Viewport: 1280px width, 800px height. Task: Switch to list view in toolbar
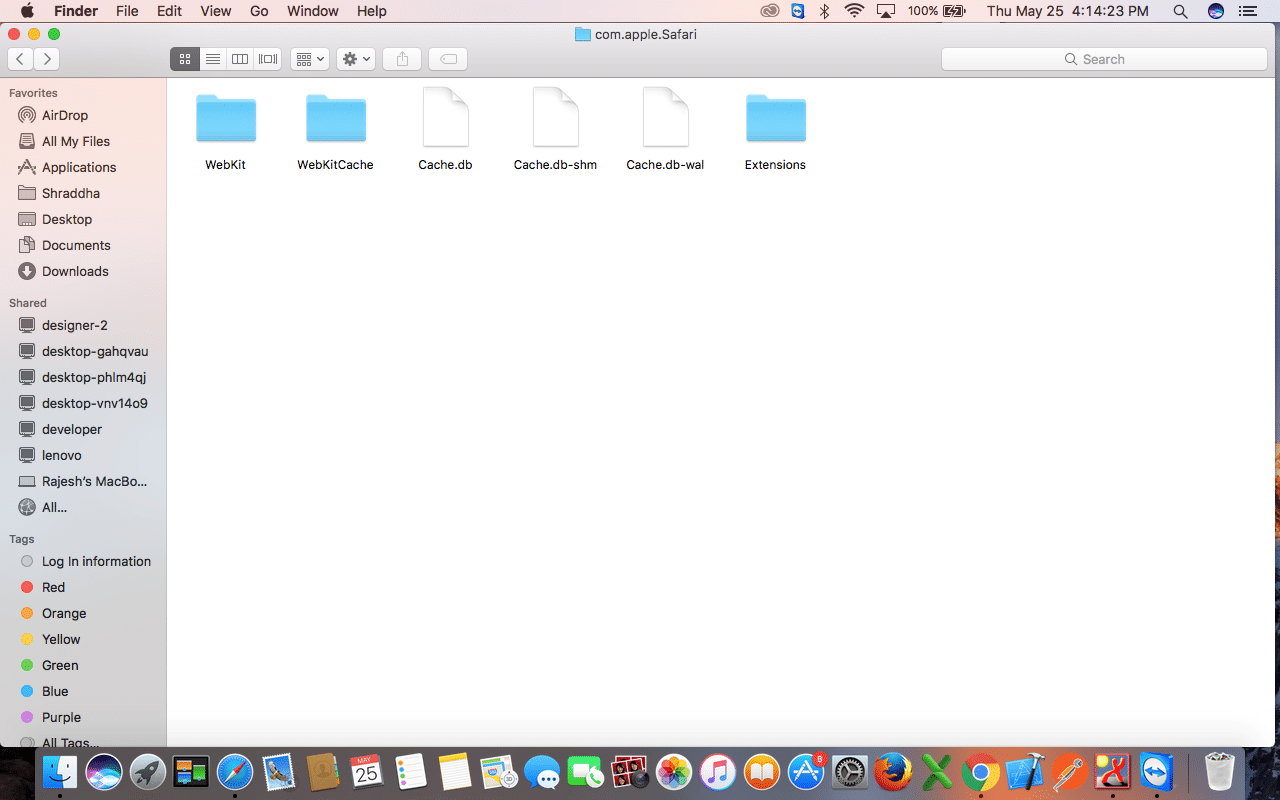coord(212,59)
